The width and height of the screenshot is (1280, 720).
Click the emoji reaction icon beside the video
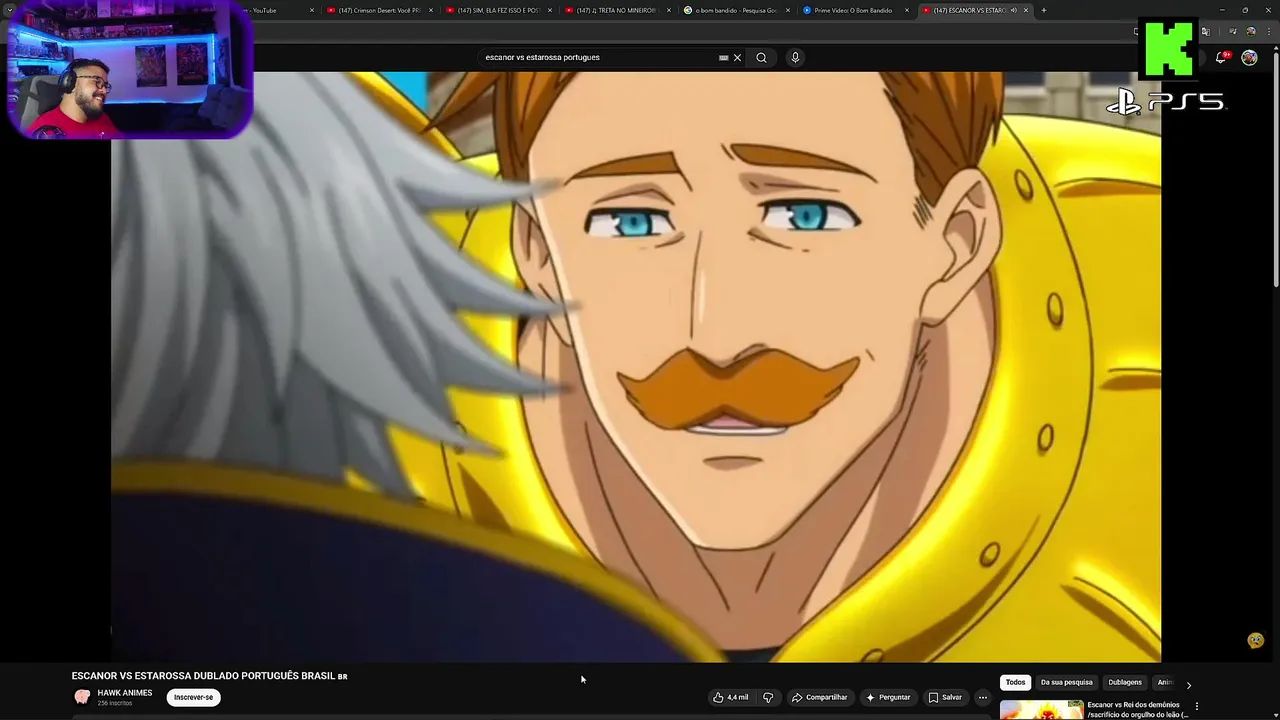1256,641
